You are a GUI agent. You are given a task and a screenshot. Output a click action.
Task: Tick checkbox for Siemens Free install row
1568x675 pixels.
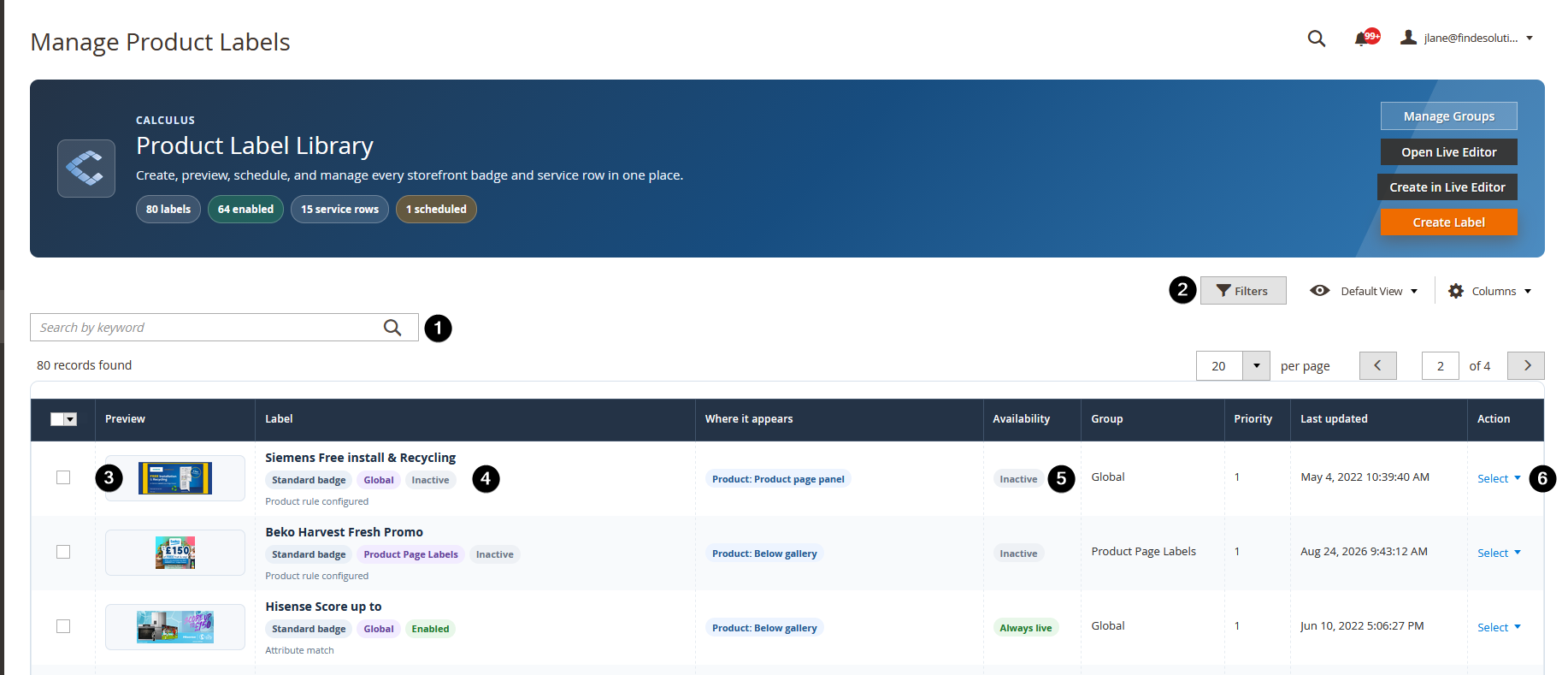(x=63, y=477)
